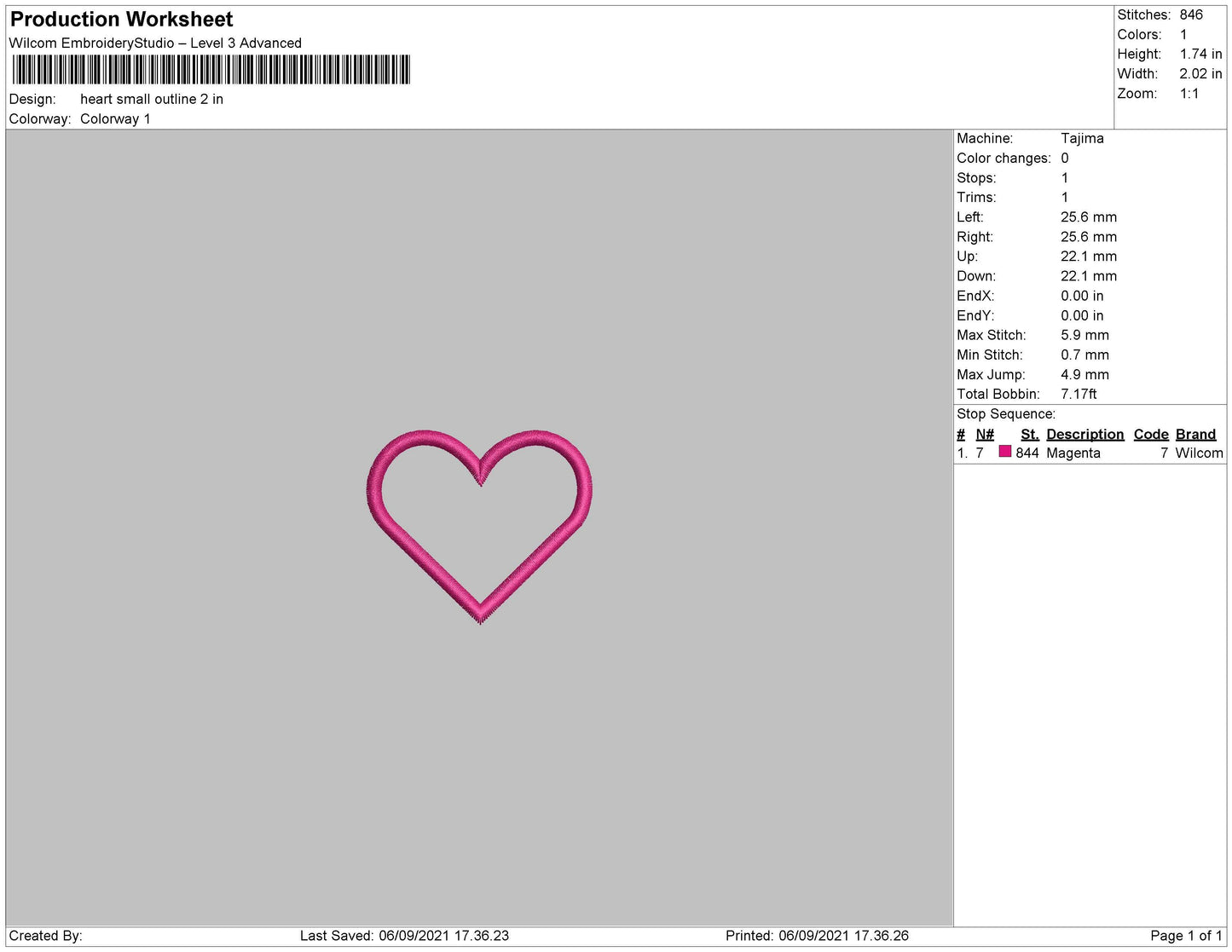This screenshot has height=952, width=1232.
Task: Click the Height value '1.74 in'
Action: coord(1200,54)
